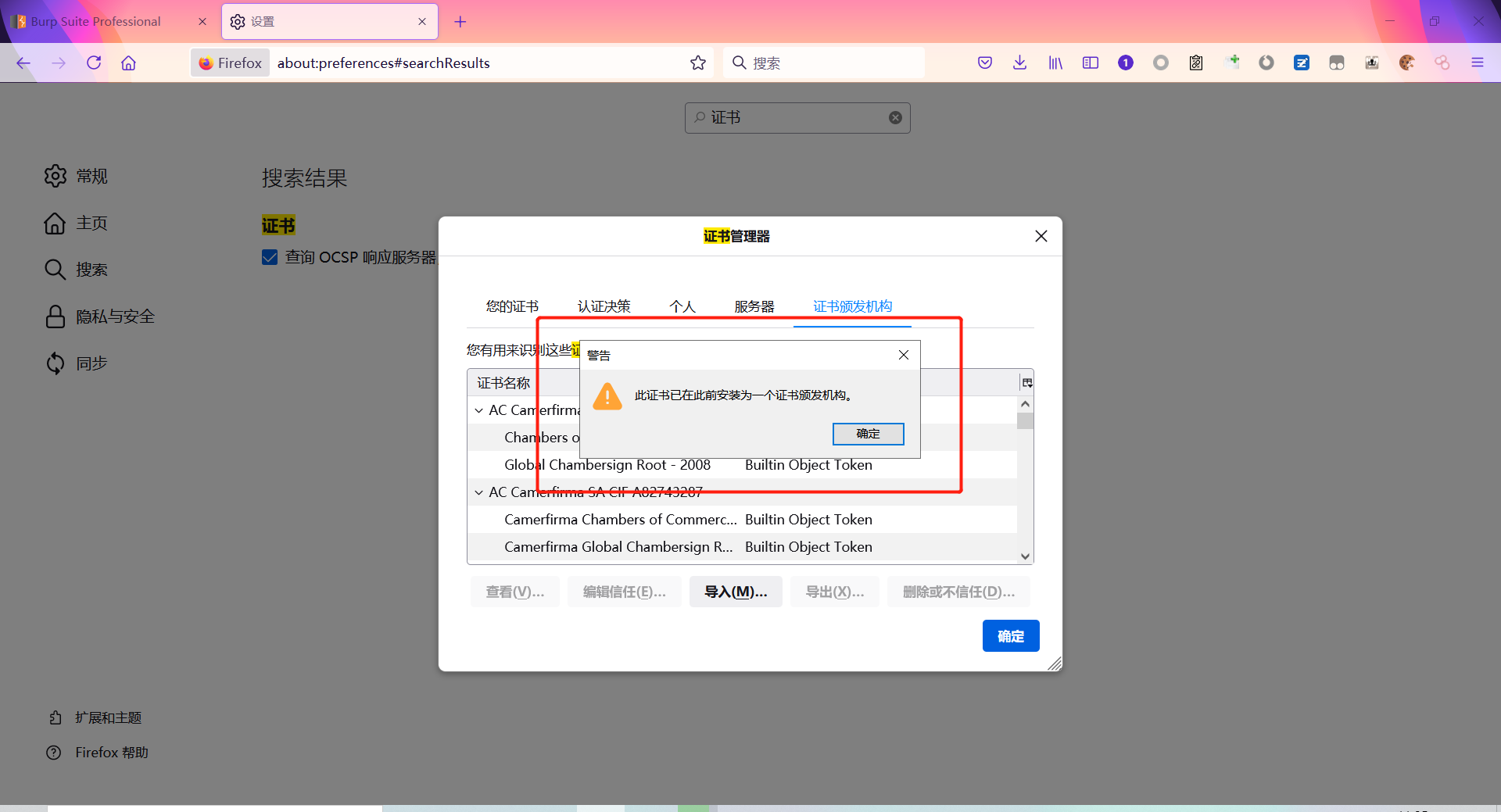Select Global Chambersign Root - 2008 row
The height and width of the screenshot is (812, 1501).
[x=742, y=465]
